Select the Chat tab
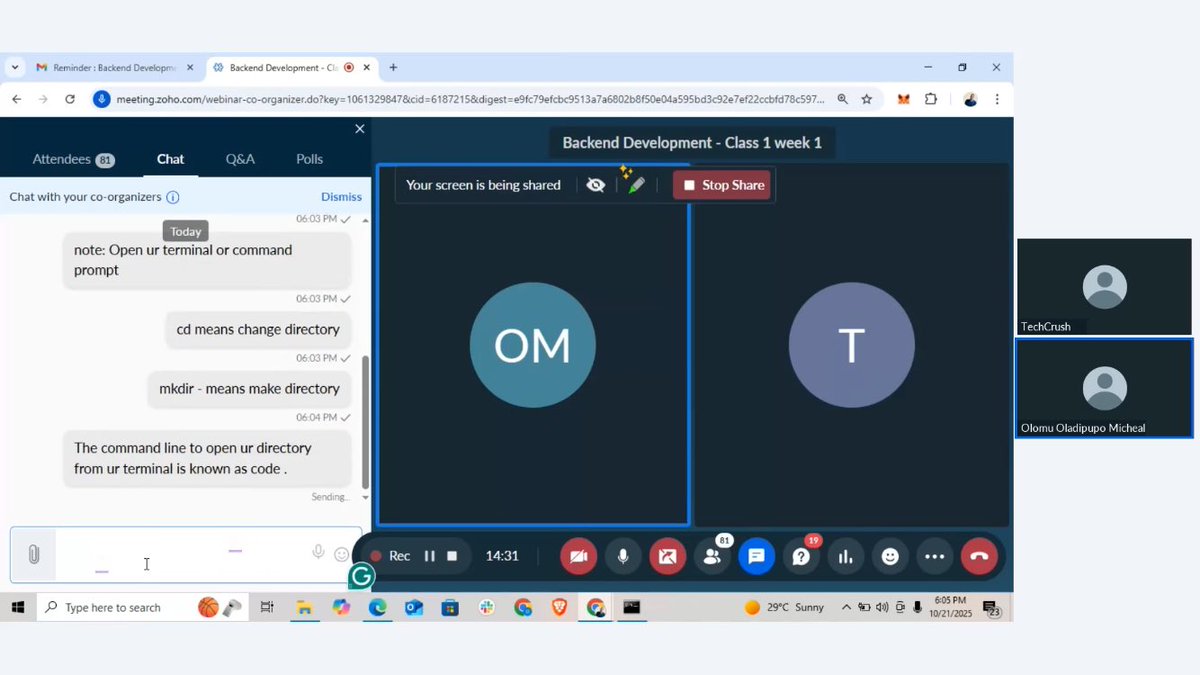Screen dimensions: 1200x675 (170, 159)
